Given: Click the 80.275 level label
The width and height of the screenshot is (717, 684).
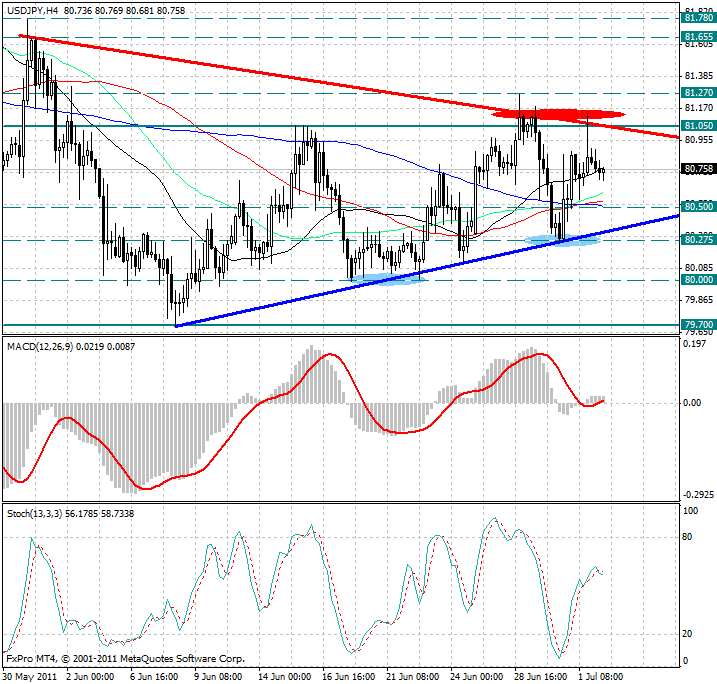Looking at the screenshot, I should 698,239.
